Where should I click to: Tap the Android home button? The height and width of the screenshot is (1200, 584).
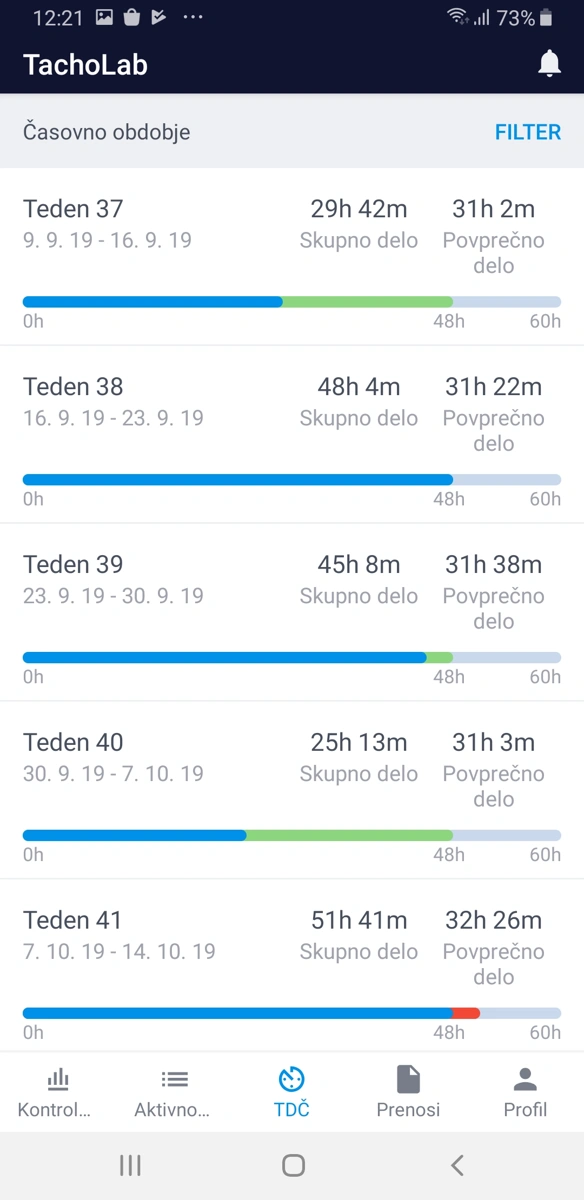point(293,1165)
